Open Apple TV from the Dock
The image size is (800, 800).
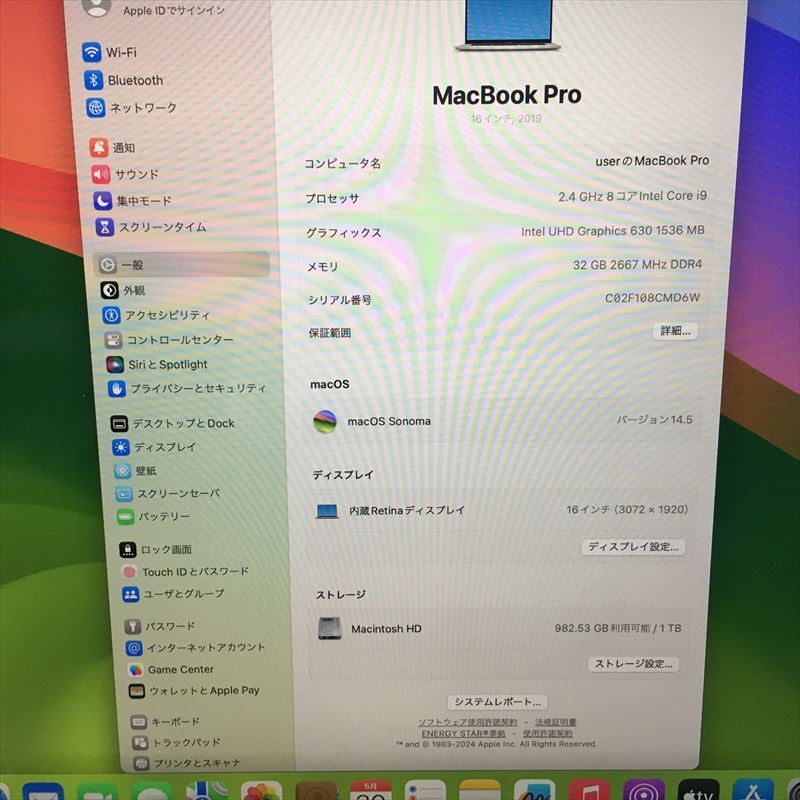point(698,790)
